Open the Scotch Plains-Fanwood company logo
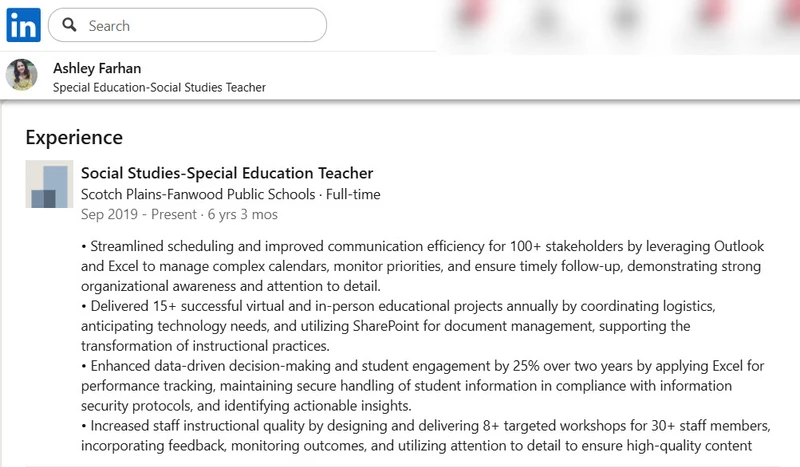 (x=49, y=184)
